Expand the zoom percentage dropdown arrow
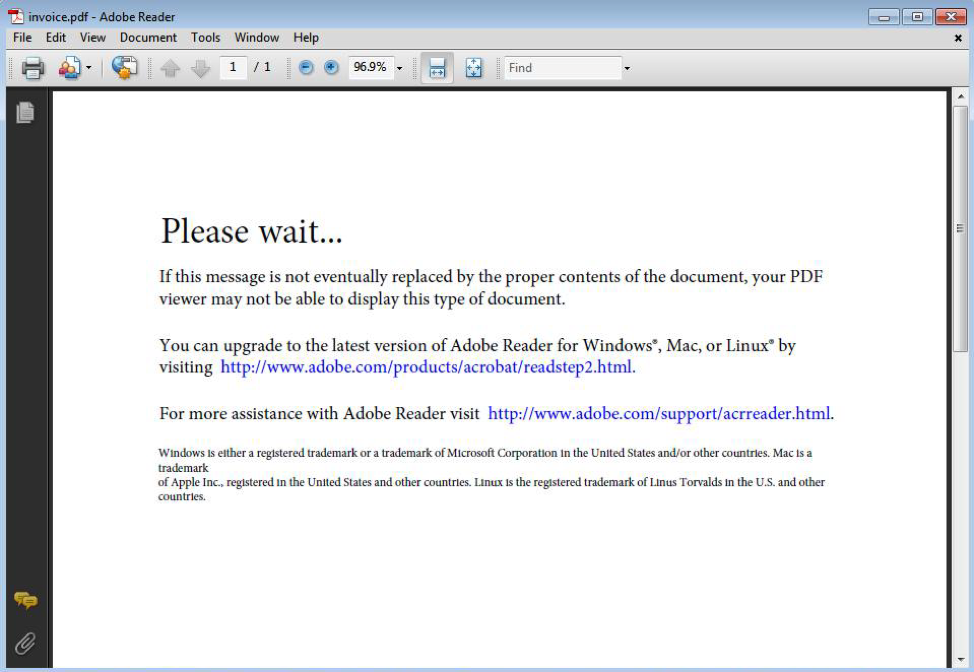The height and width of the screenshot is (672, 974). [400, 68]
